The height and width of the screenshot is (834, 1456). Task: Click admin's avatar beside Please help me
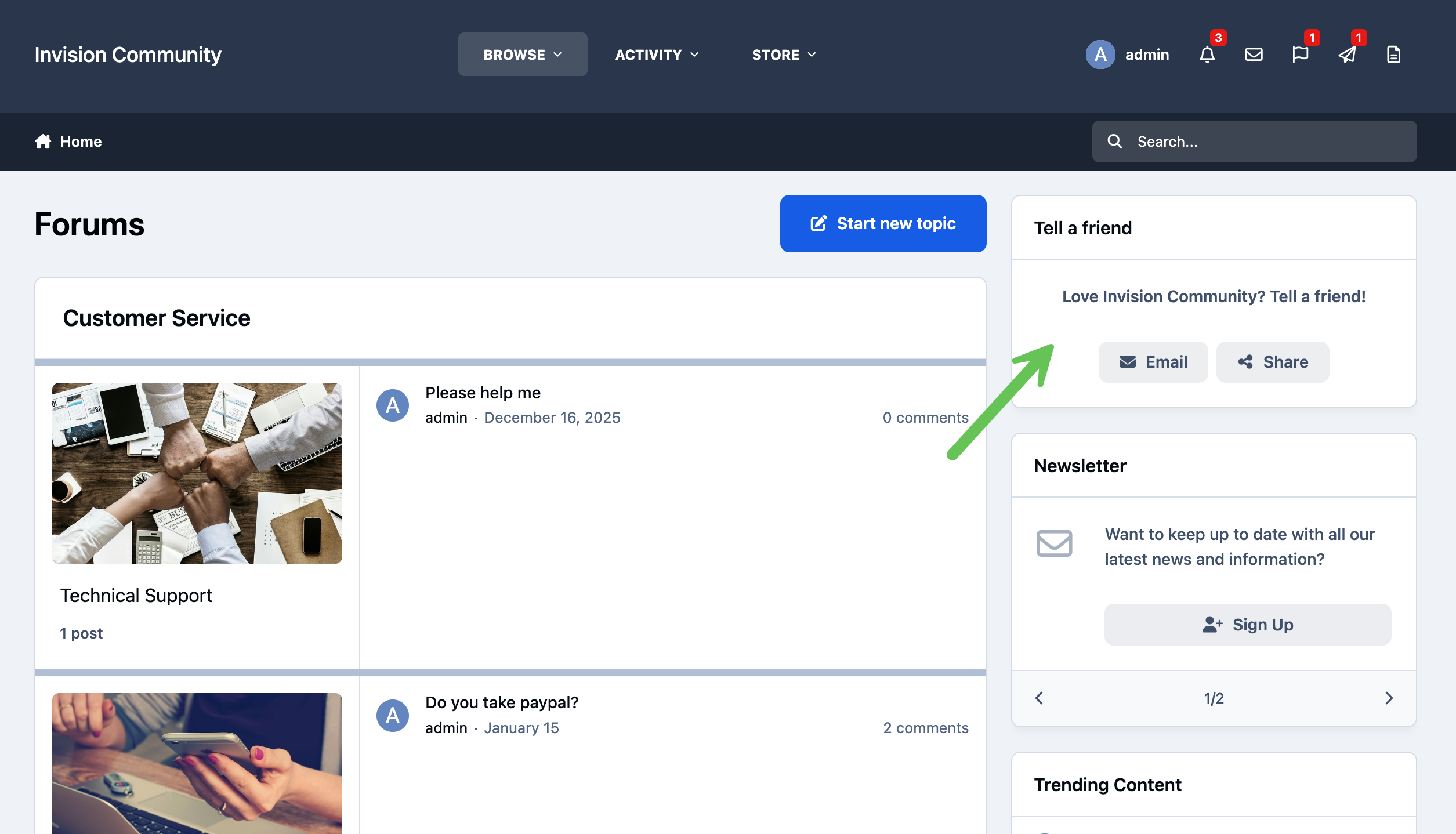tap(393, 405)
